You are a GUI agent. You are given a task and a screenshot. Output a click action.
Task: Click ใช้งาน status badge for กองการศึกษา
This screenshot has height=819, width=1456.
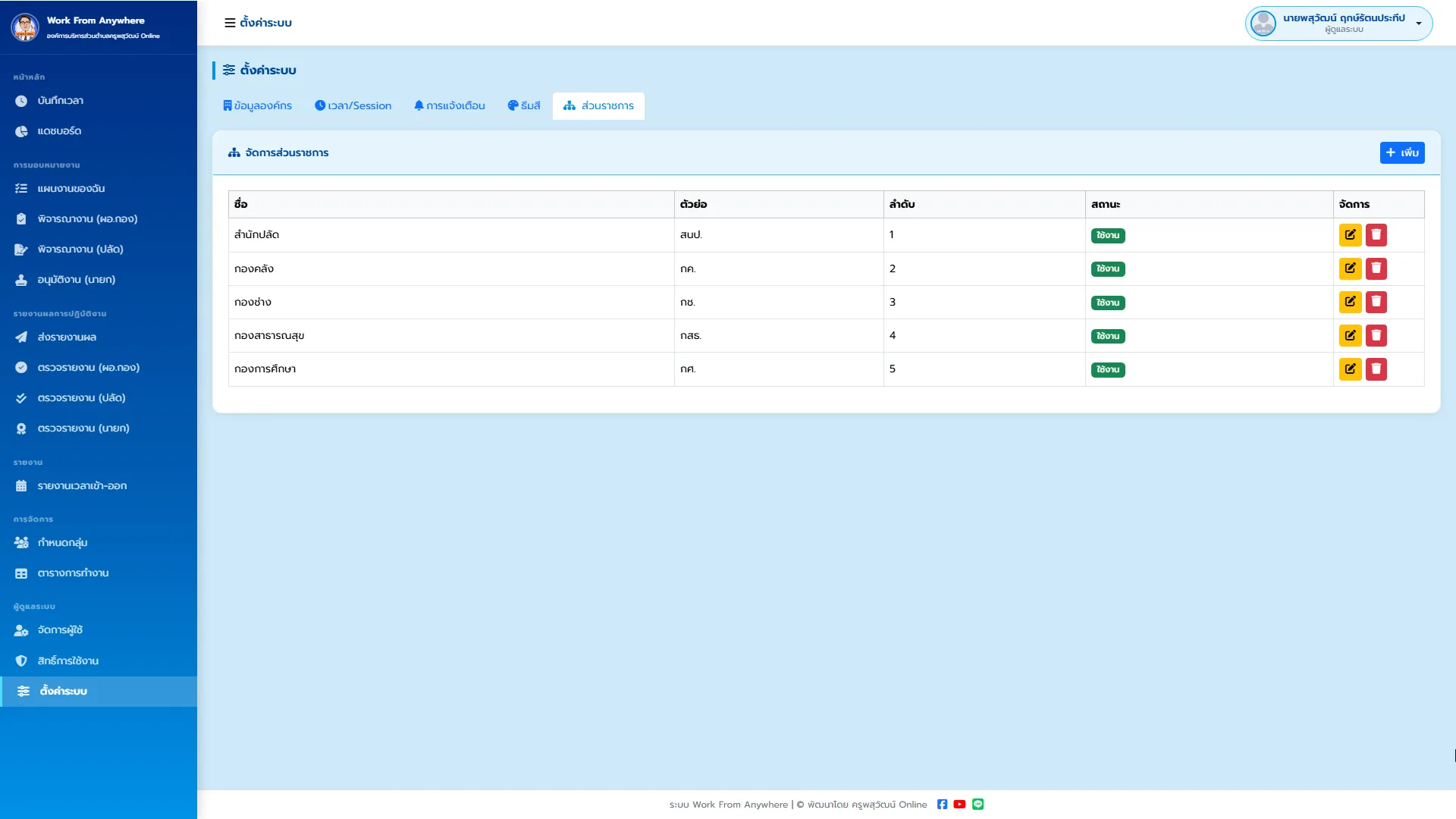[x=1108, y=370]
